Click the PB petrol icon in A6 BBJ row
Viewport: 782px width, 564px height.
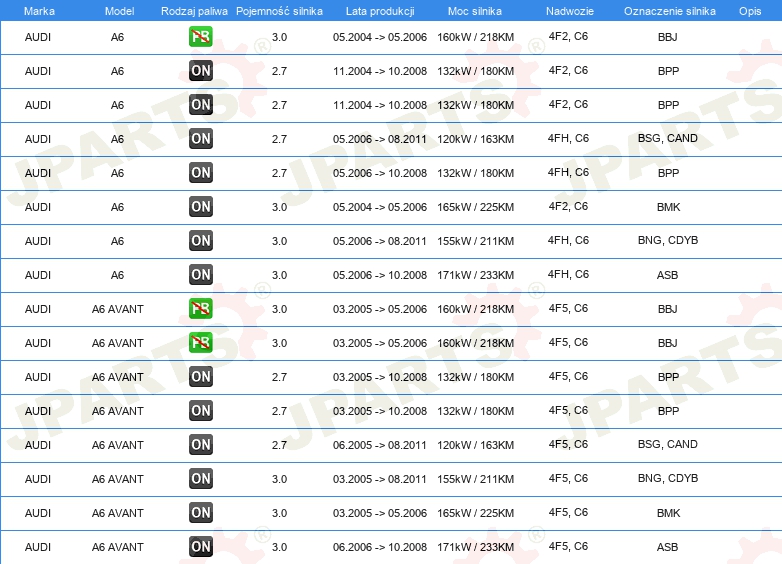tap(200, 36)
